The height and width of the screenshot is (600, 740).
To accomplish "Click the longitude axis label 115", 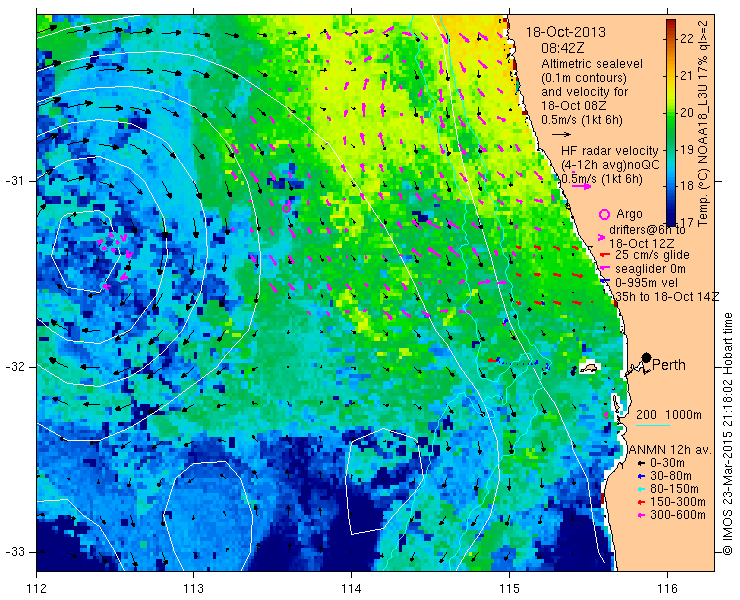I will (x=509, y=589).
